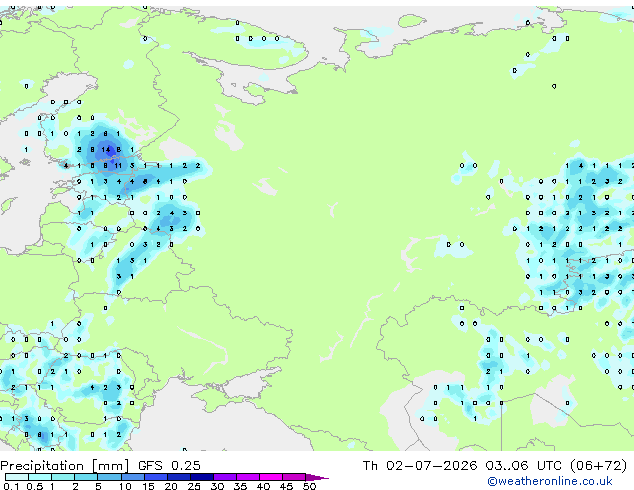Click the '03..06 UTC' time text
This screenshot has width=634, height=490.
tap(524, 465)
